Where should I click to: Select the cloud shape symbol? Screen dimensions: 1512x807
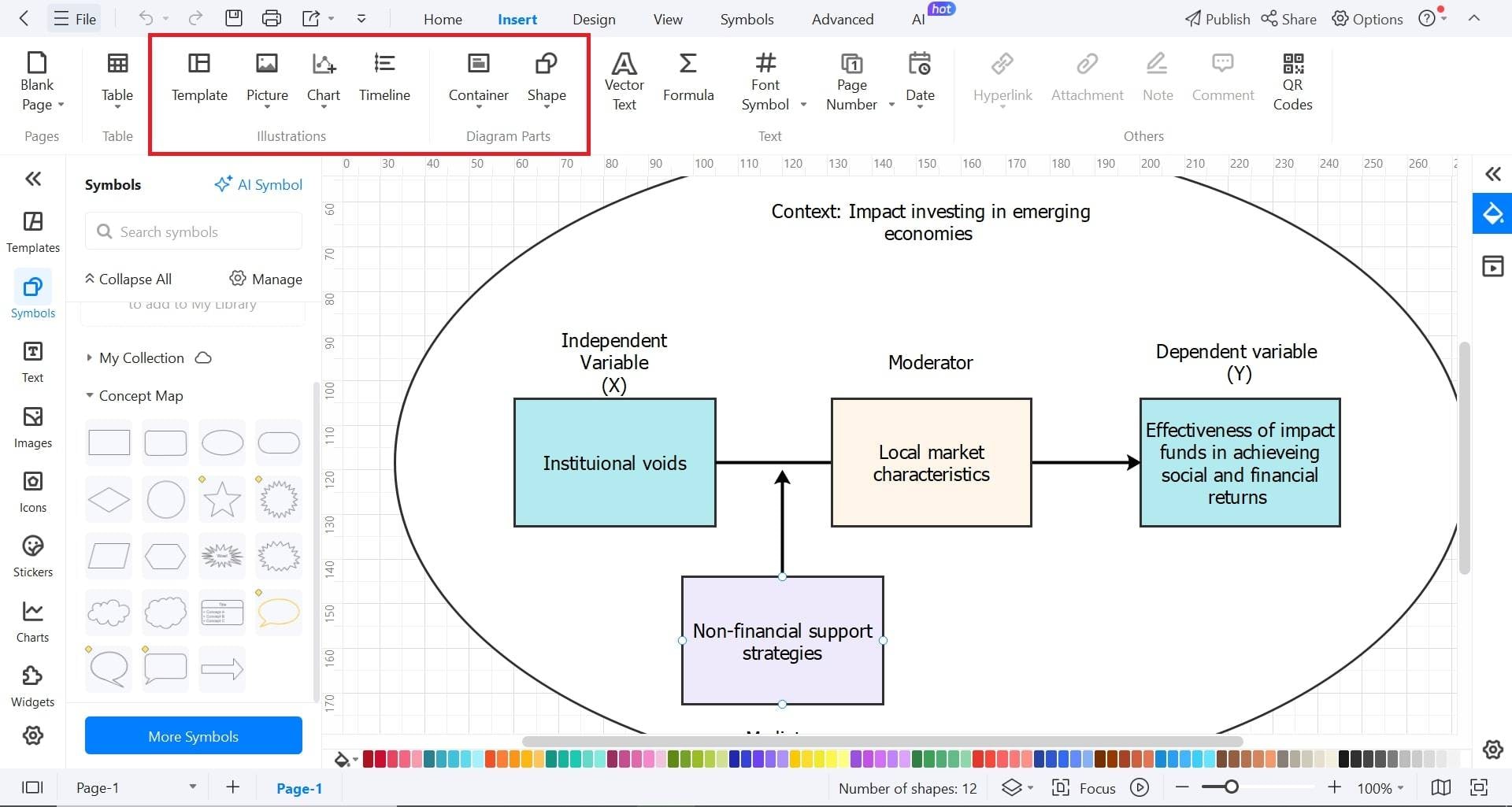(109, 613)
